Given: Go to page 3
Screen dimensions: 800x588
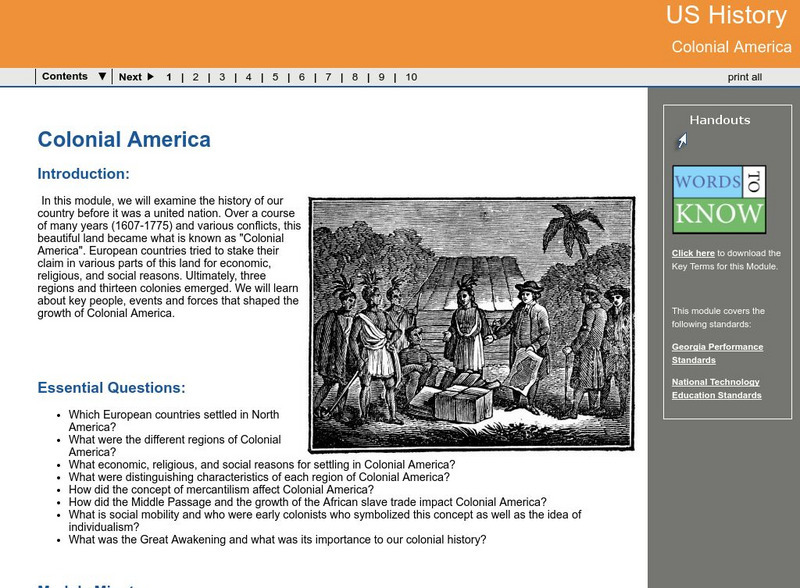Looking at the screenshot, I should (222, 77).
